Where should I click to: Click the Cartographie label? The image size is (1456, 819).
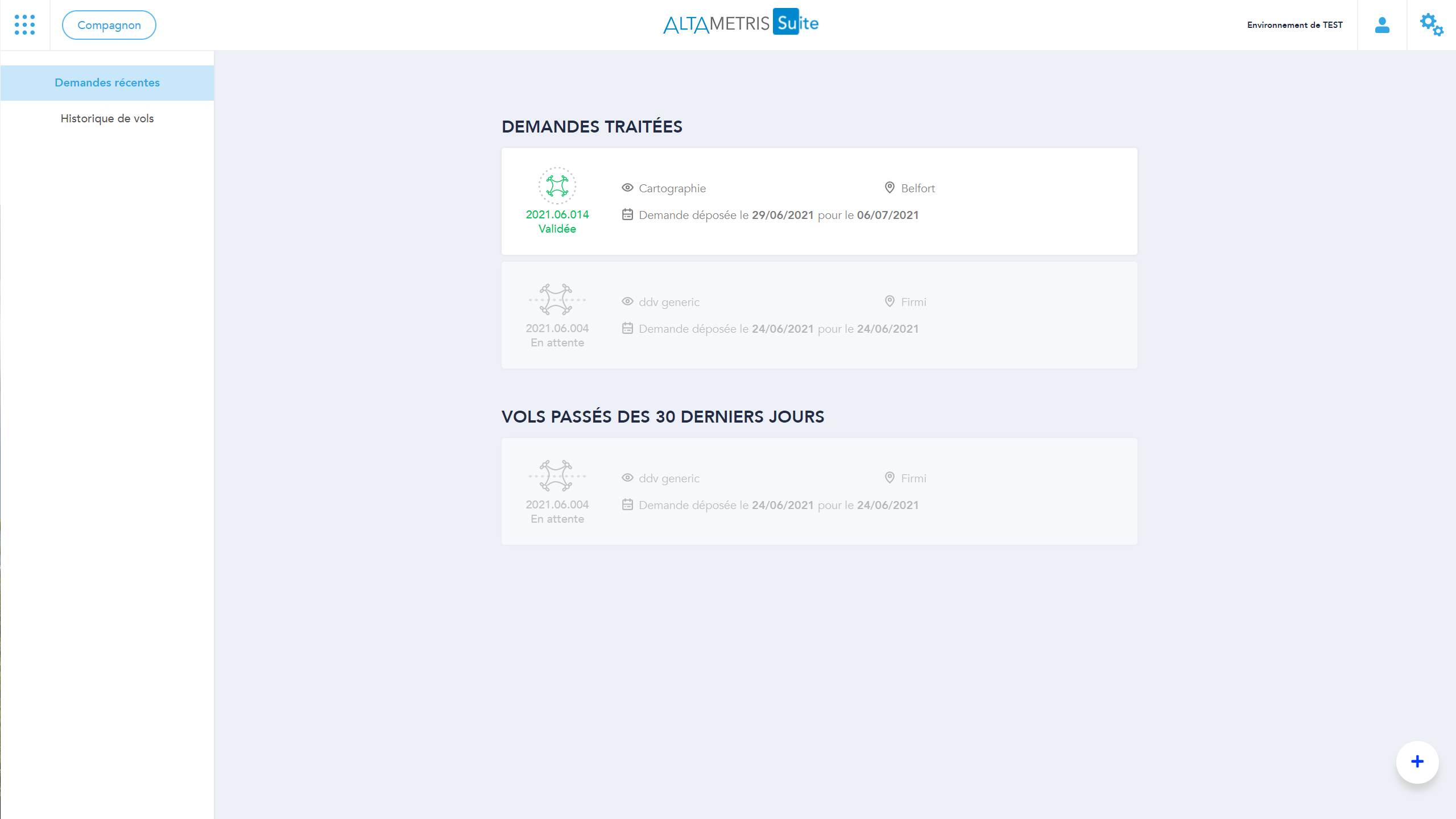tap(672, 188)
